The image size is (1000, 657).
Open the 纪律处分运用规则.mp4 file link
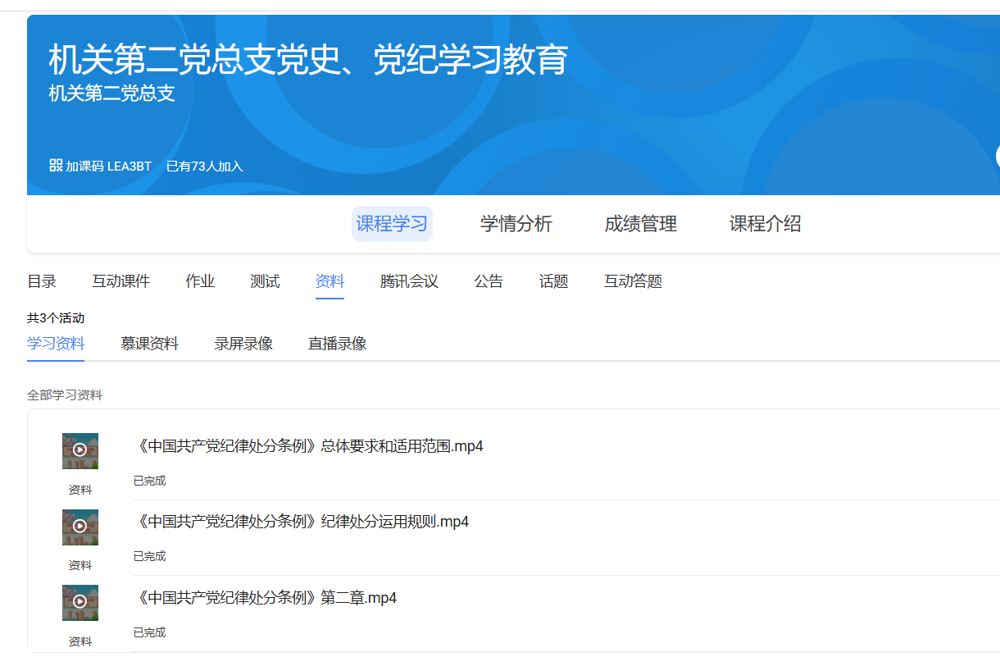301,522
